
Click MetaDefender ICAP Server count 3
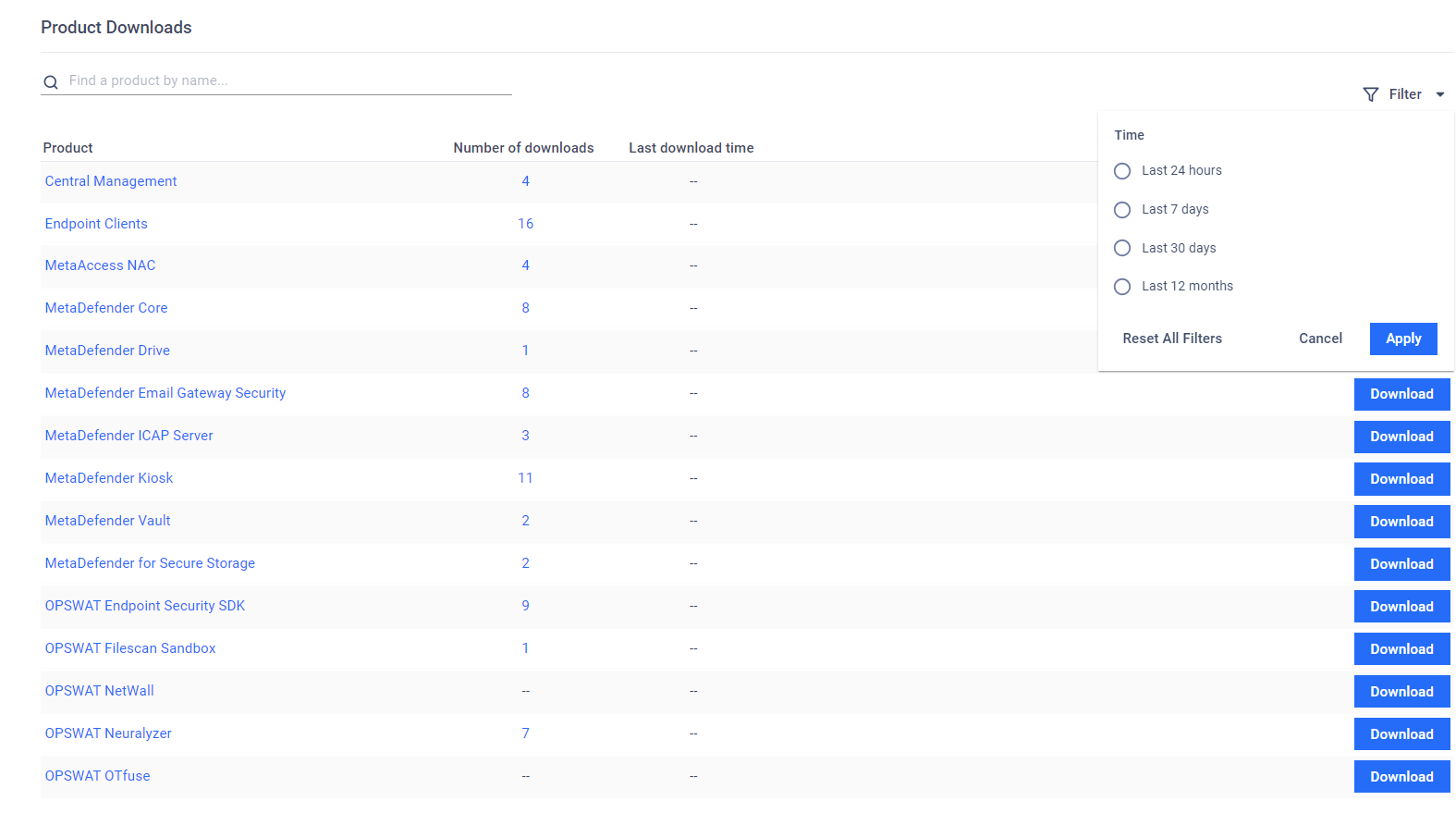click(x=525, y=436)
